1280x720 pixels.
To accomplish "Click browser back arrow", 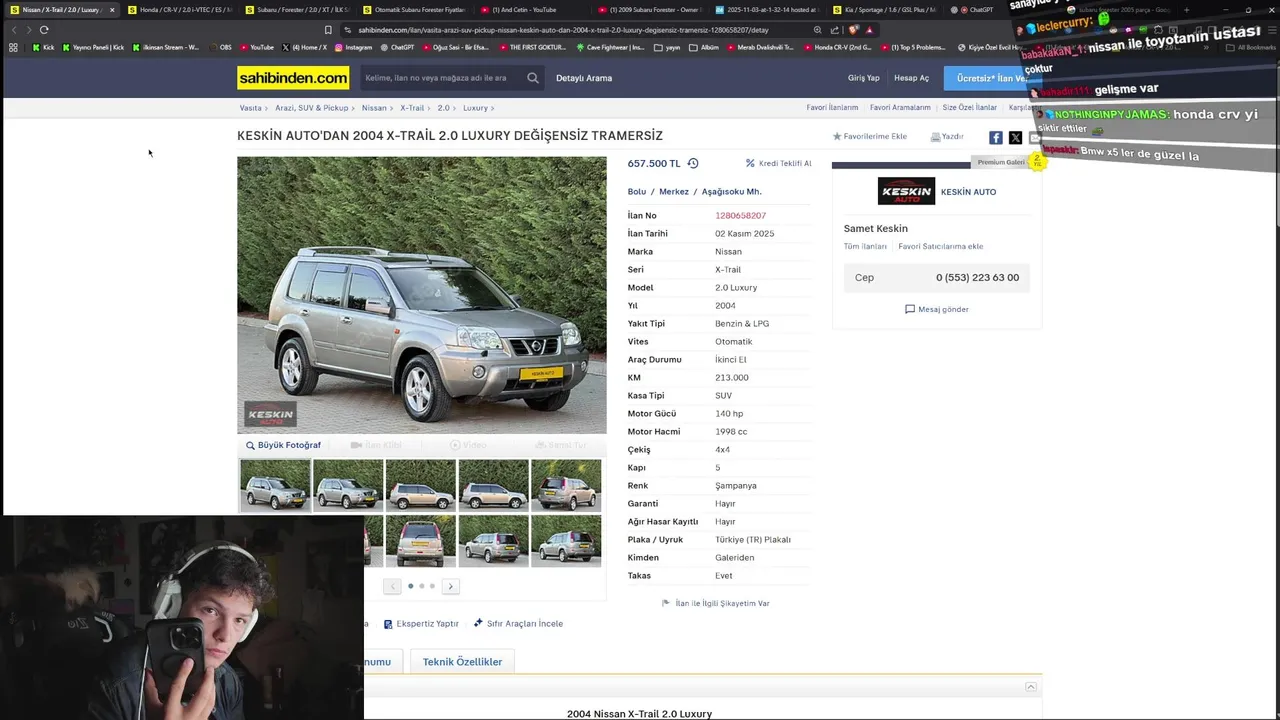I will [14, 30].
